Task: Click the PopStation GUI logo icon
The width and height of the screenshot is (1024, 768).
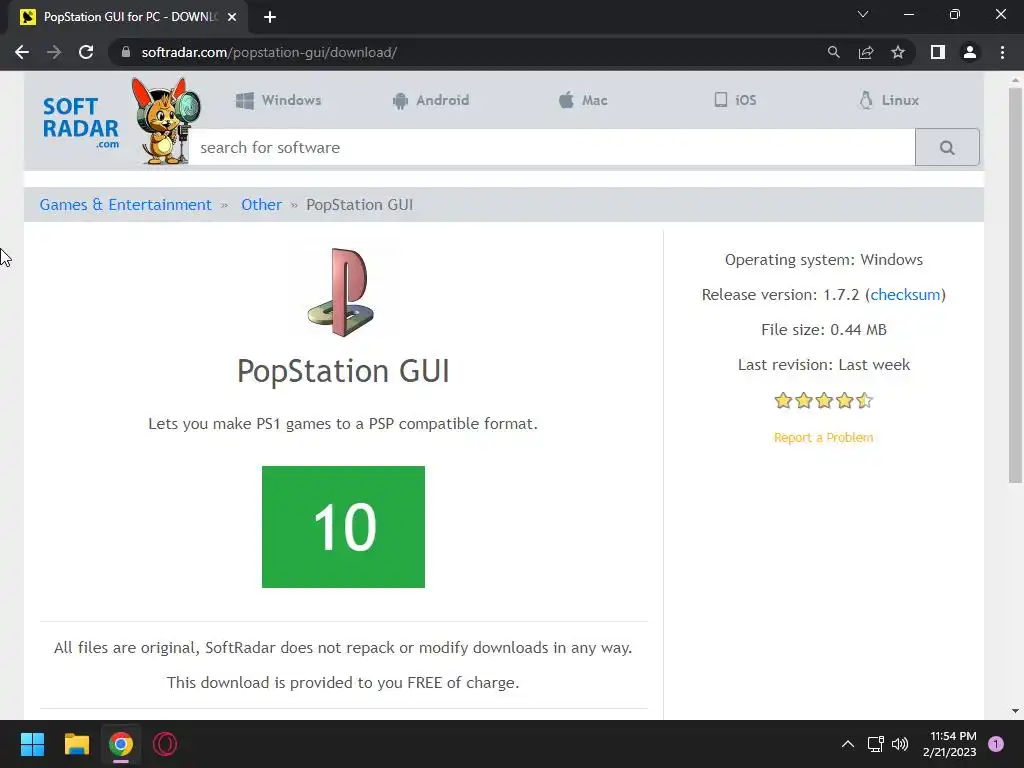Action: (341, 293)
